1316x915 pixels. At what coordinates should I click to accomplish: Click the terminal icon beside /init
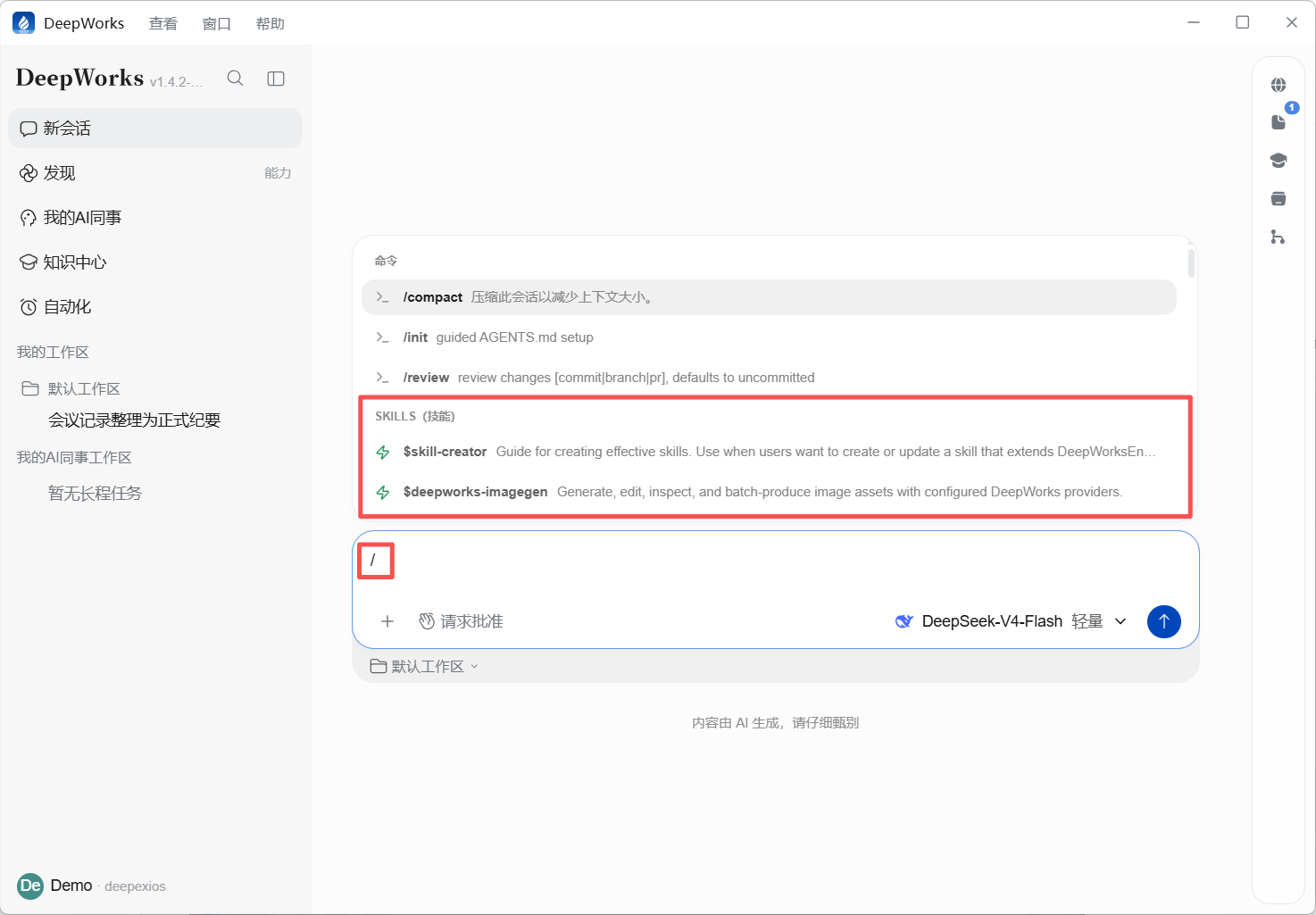coord(382,337)
